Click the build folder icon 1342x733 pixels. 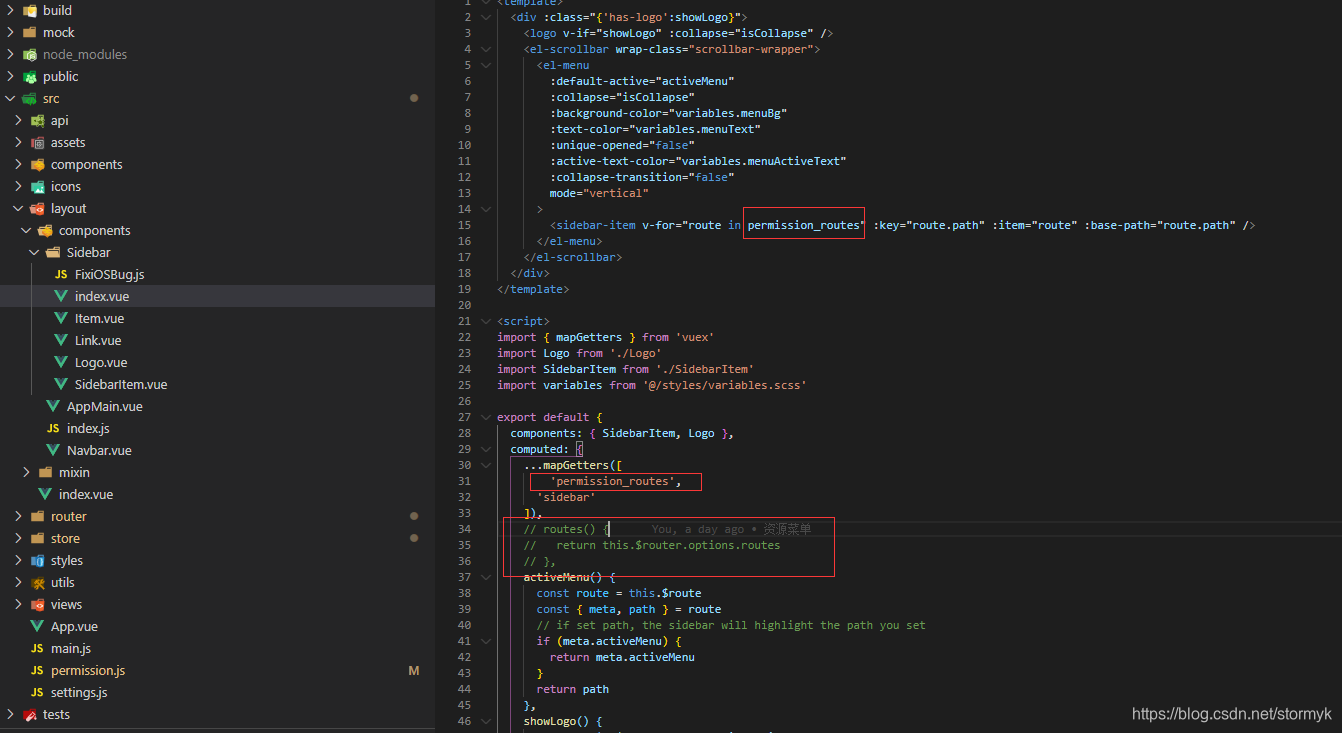tap(29, 10)
